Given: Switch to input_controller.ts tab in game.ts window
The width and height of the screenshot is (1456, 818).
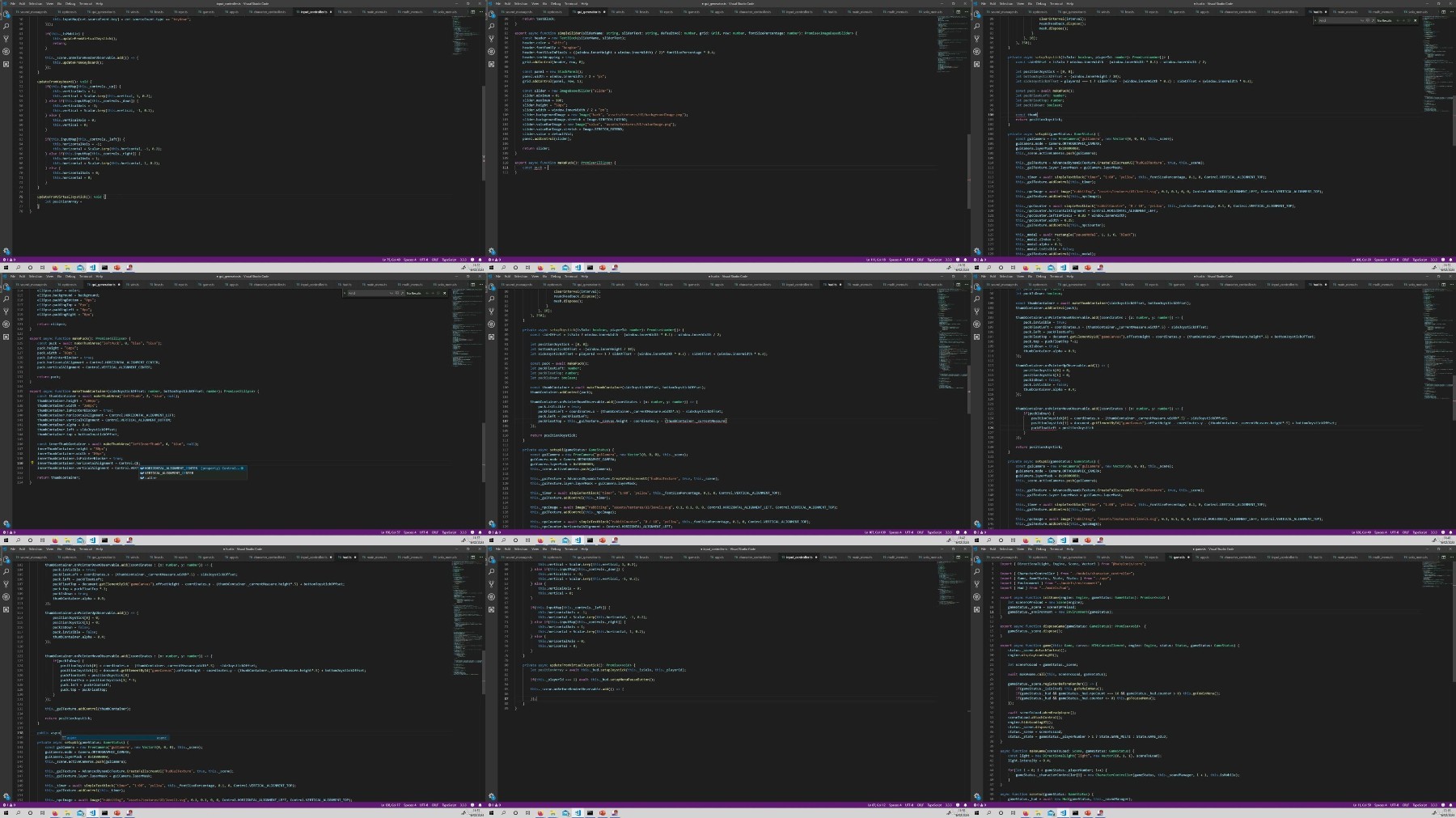Looking at the screenshot, I should pyautogui.click(x=1282, y=557).
